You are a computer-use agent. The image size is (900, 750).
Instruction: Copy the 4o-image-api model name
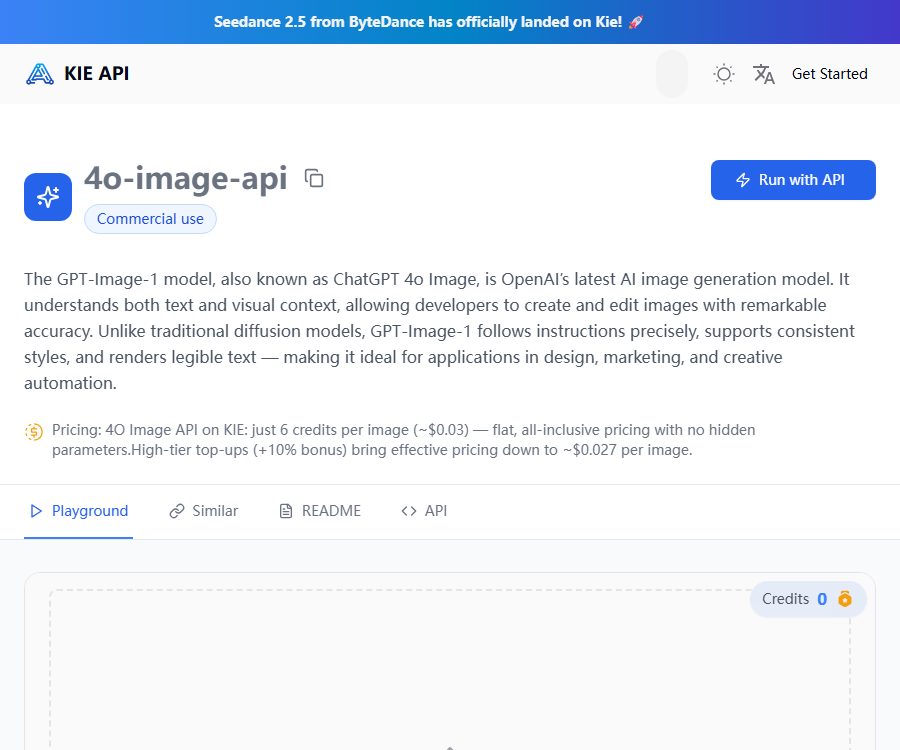tap(314, 178)
